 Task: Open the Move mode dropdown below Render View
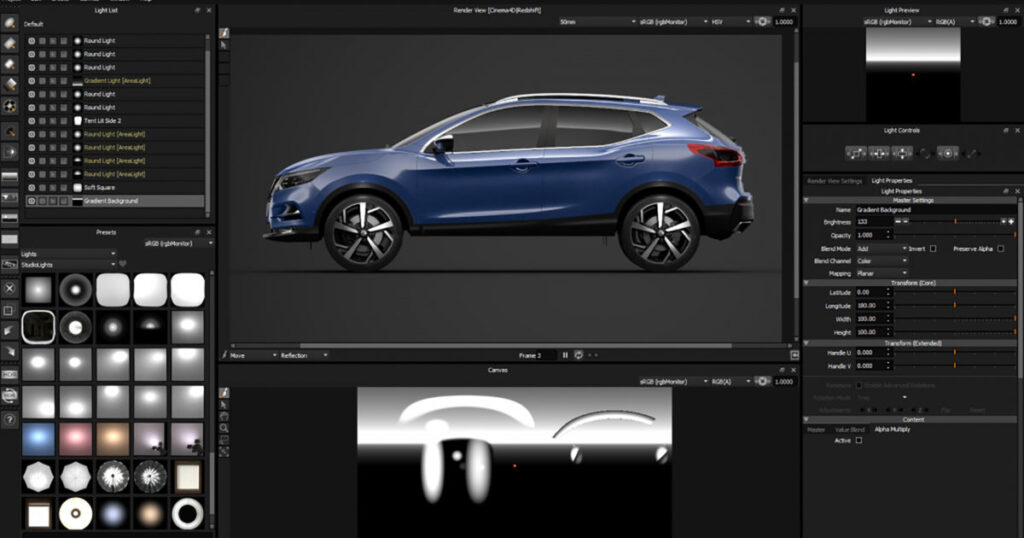(x=252, y=355)
